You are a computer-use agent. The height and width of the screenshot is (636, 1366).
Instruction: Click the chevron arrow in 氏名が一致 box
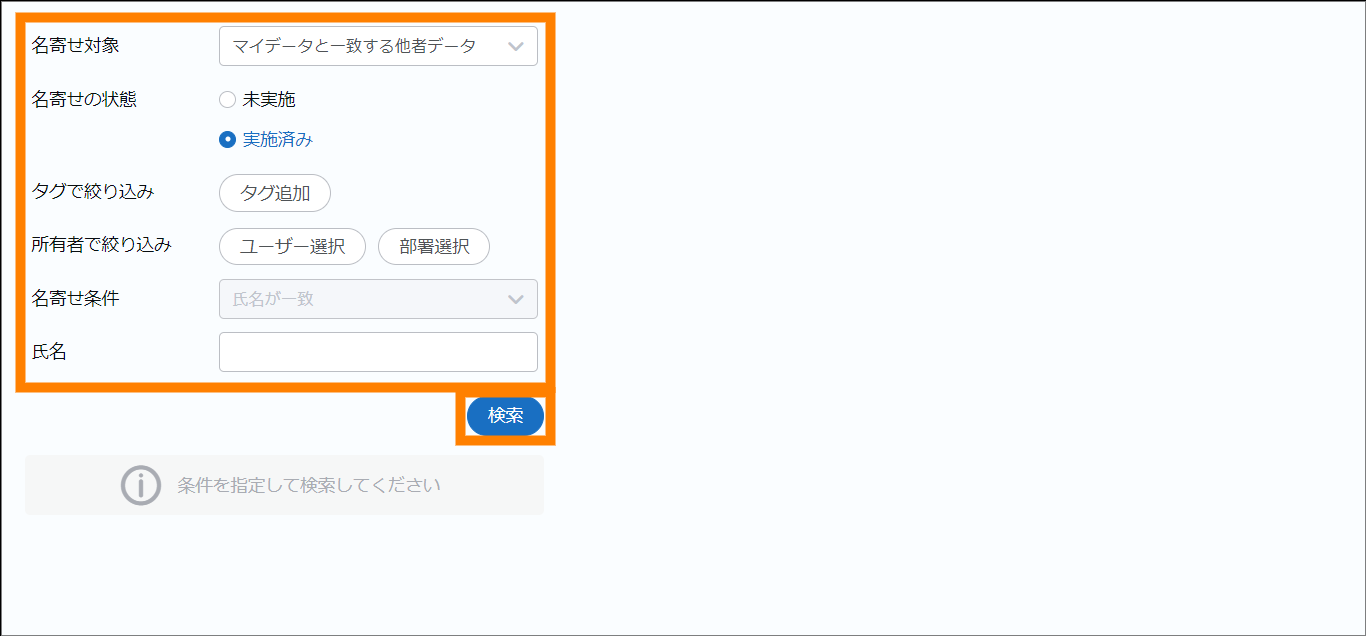point(516,299)
